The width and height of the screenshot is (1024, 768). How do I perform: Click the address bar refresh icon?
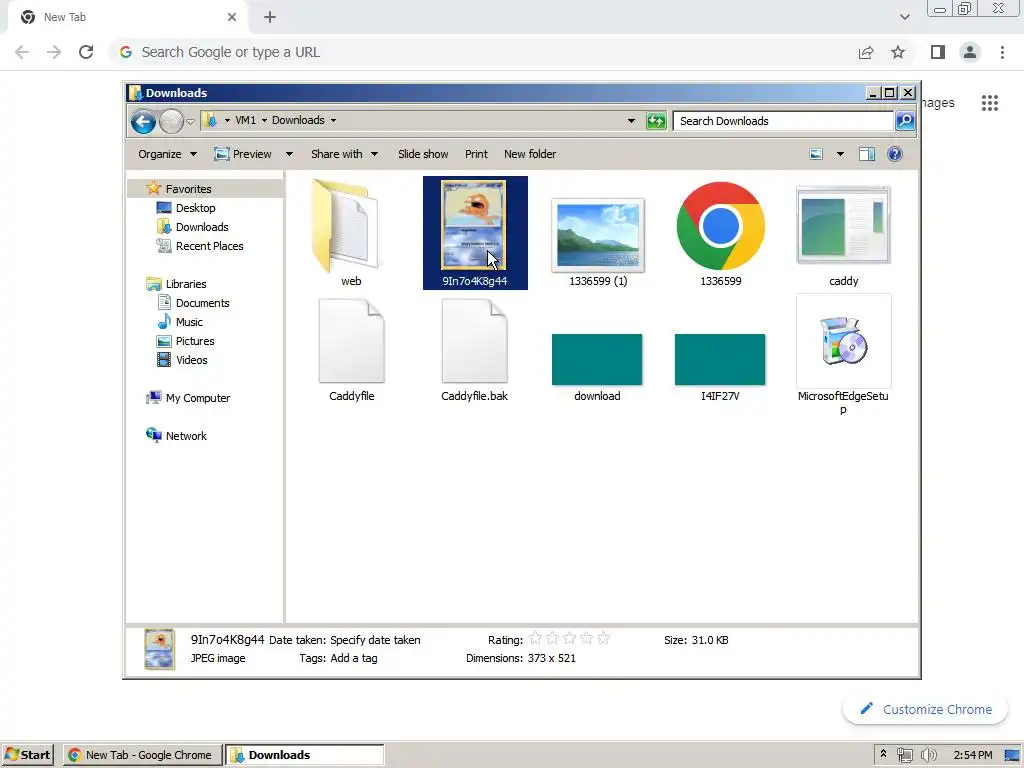[x=656, y=121]
